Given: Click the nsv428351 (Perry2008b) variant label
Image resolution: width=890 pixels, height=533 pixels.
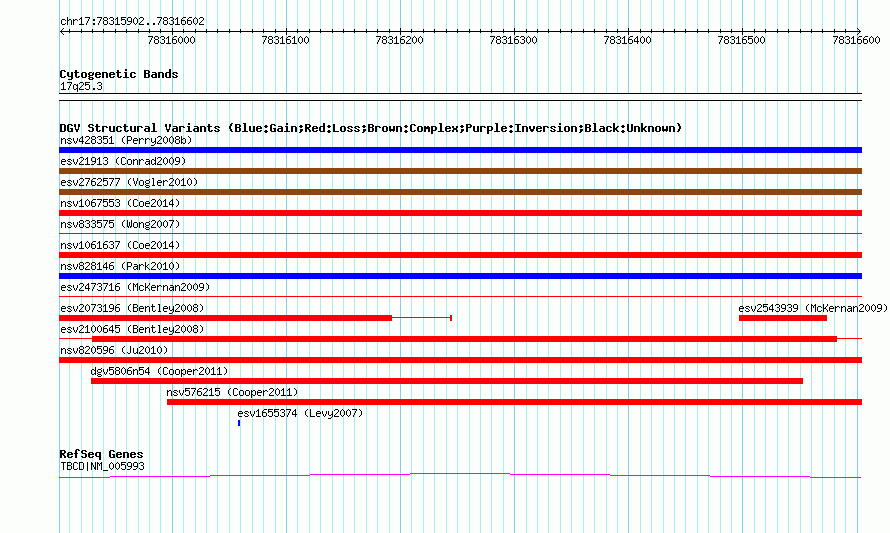Looking at the screenshot, I should coord(126,140).
